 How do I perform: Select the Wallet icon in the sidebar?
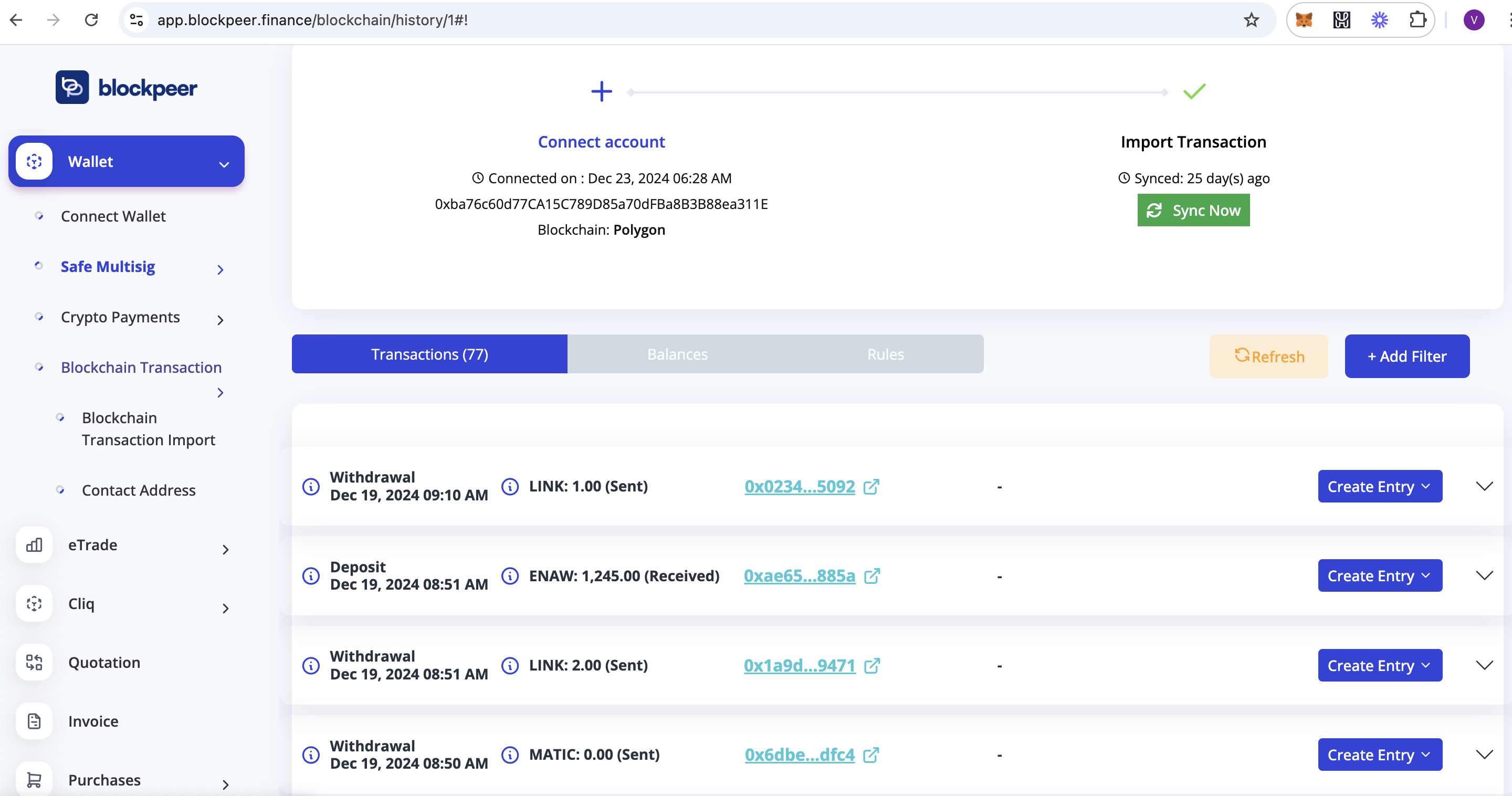(x=34, y=161)
